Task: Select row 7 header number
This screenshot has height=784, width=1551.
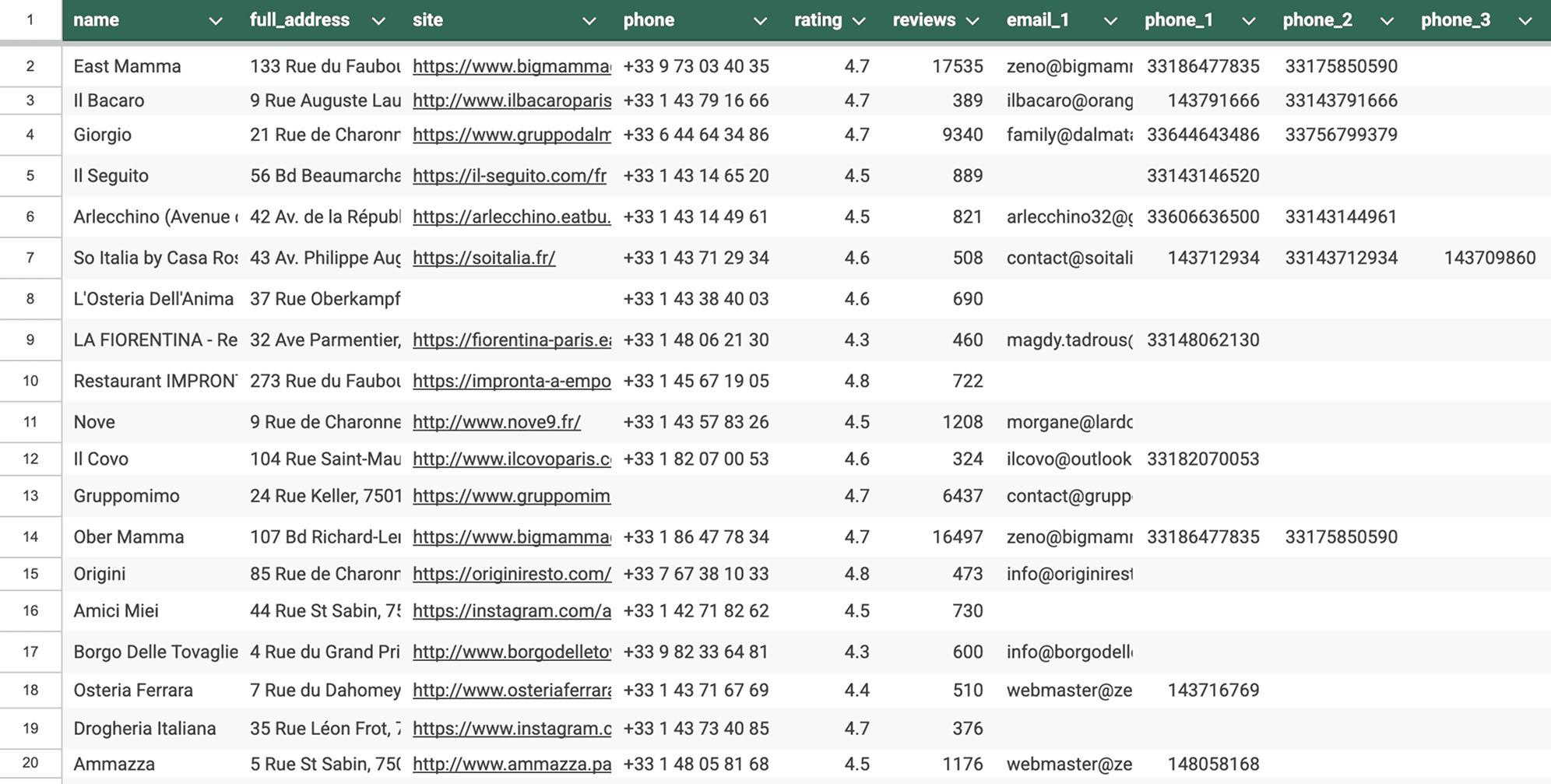Action: coord(30,258)
